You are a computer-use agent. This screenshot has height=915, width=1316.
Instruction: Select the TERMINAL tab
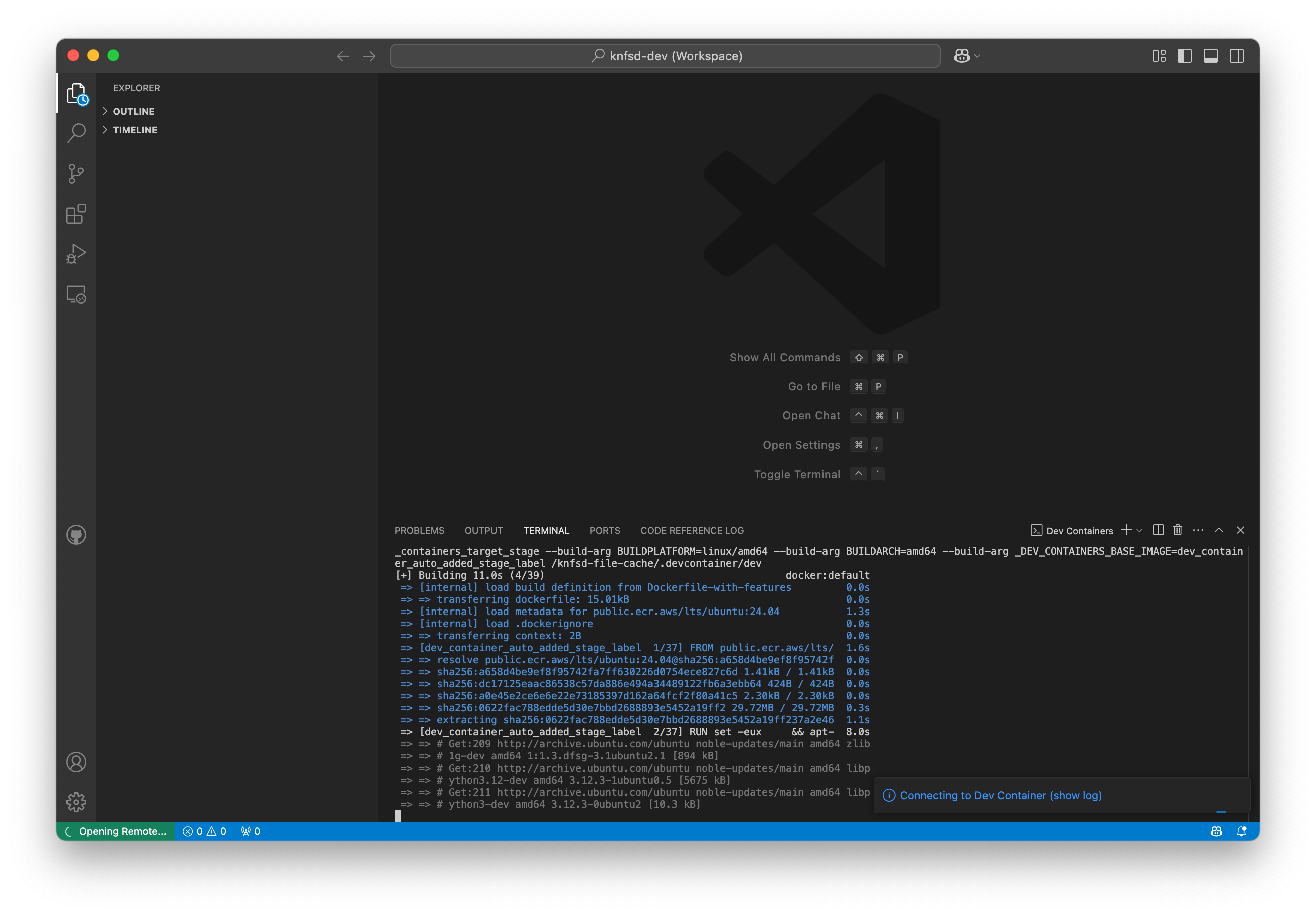(x=546, y=530)
